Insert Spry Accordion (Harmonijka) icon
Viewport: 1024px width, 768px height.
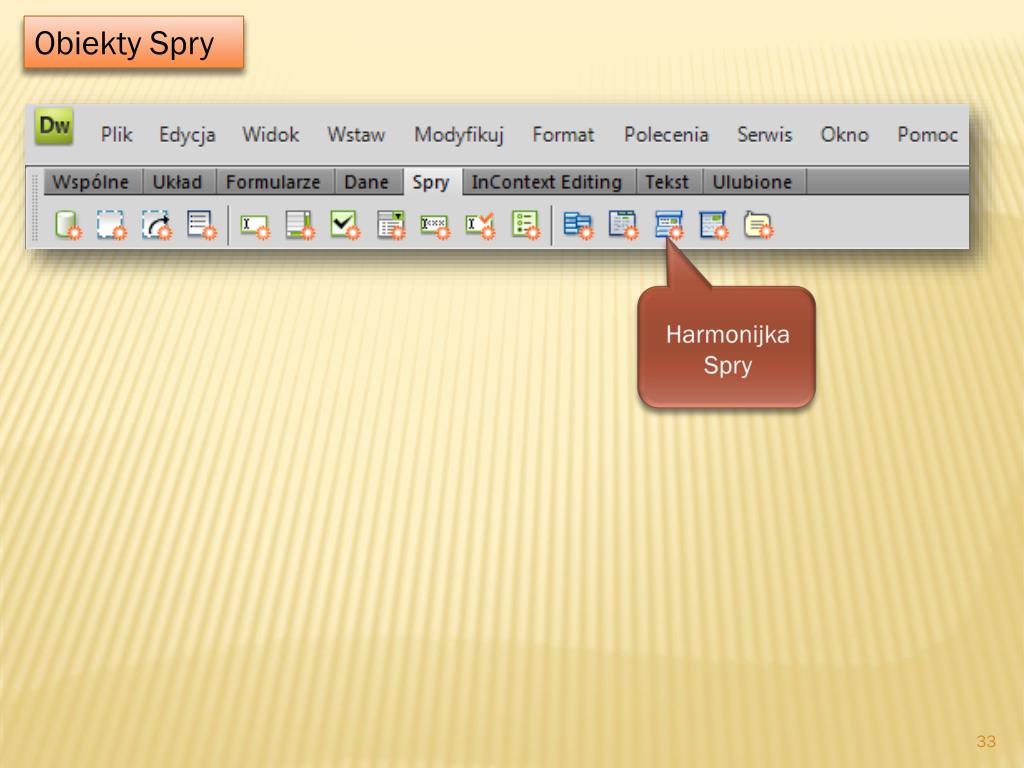pos(669,225)
